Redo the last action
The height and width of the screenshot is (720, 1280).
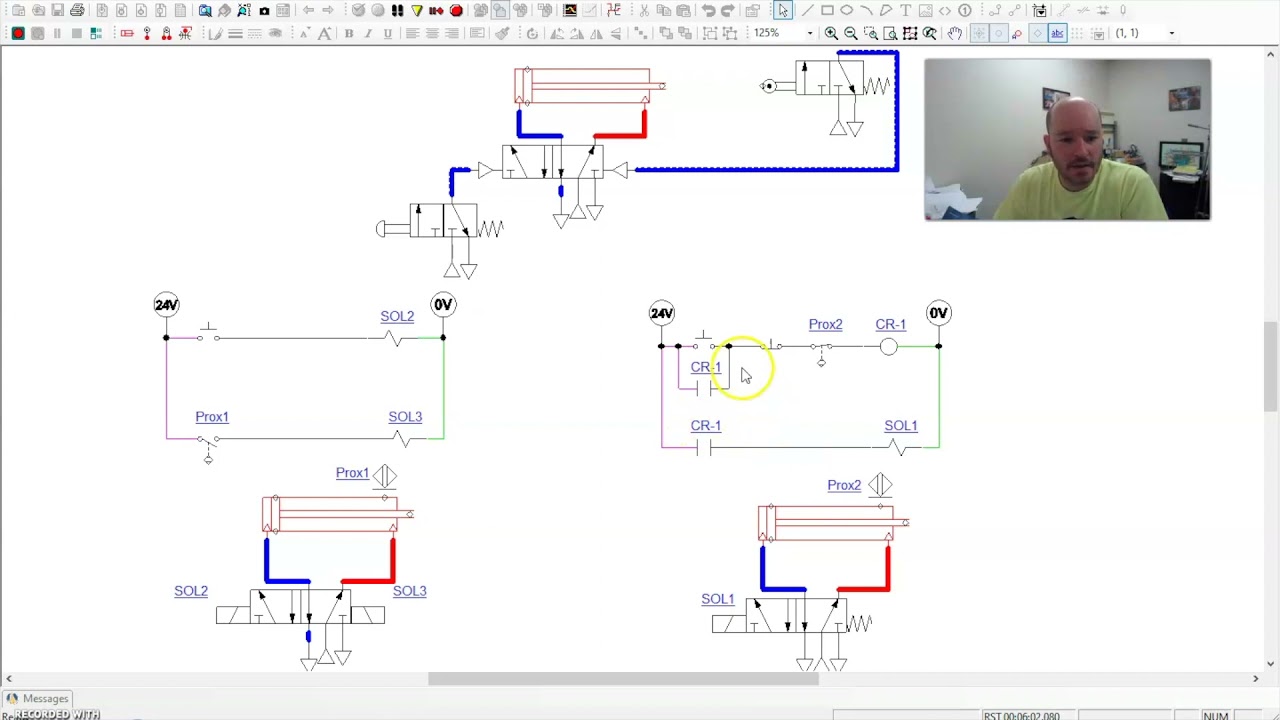tap(728, 10)
